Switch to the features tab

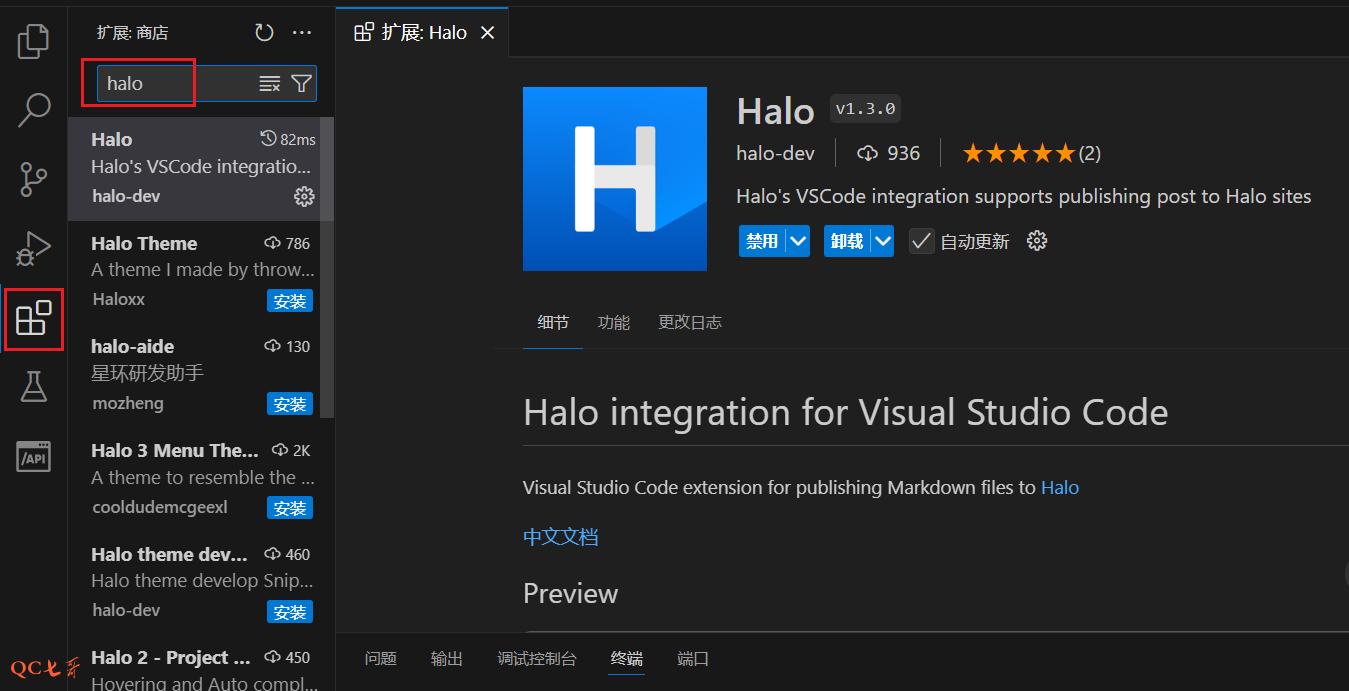click(613, 322)
